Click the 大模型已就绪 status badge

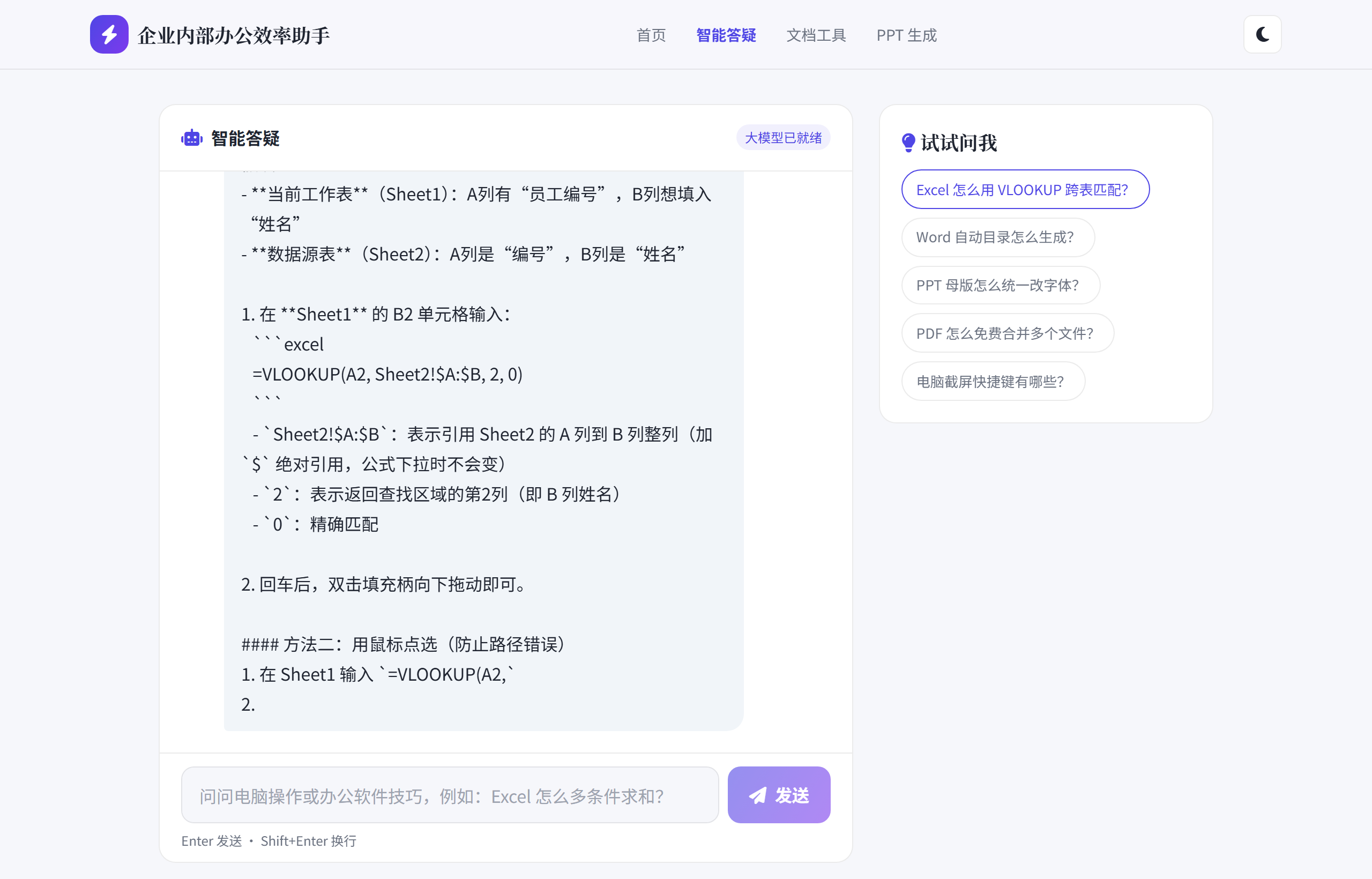tap(783, 138)
